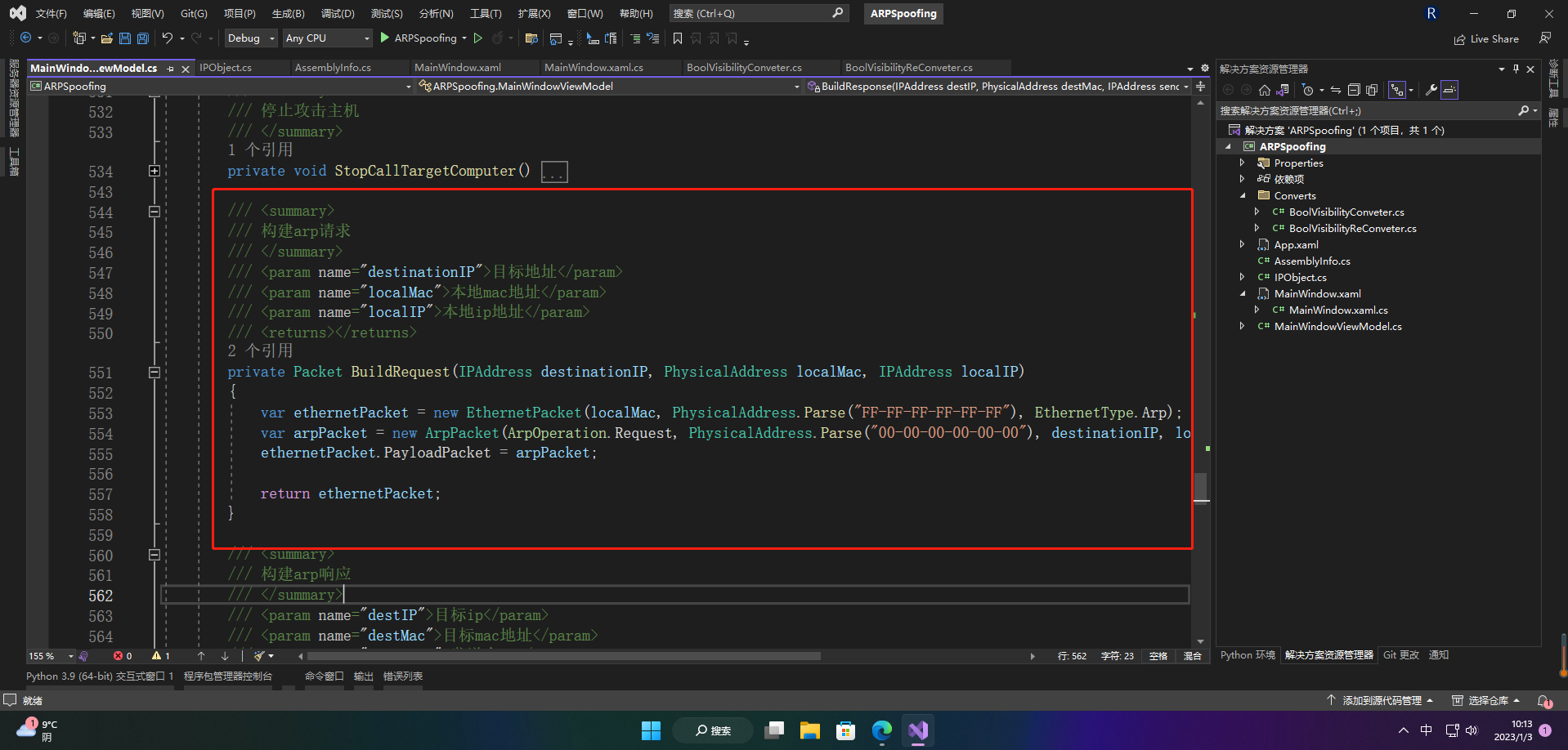Click the top search box 搜索 (Ctrl+Q)
Image resolution: width=1568 pixels, height=750 pixels.
click(759, 14)
